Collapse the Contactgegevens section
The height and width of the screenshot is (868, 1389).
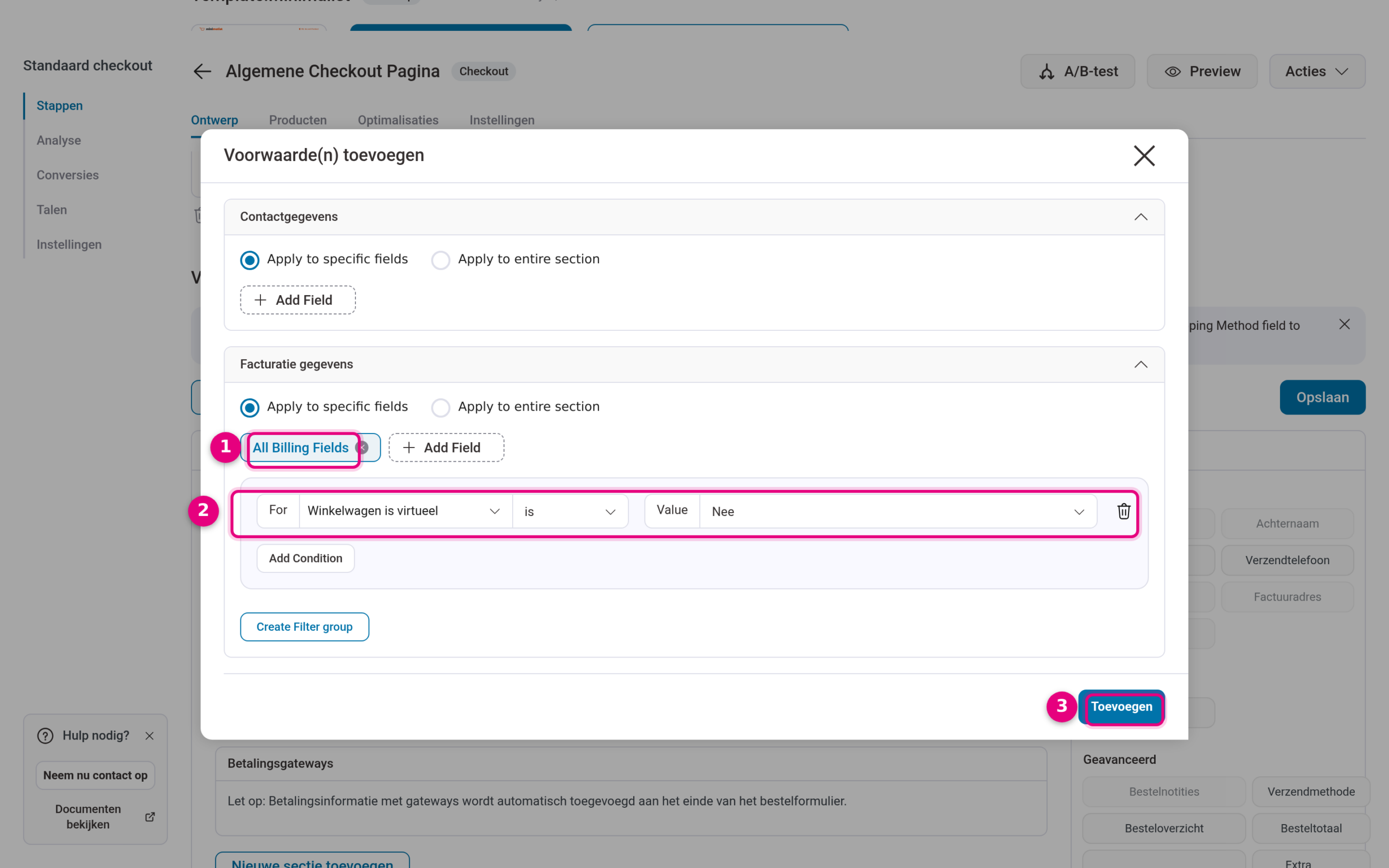(x=1140, y=217)
